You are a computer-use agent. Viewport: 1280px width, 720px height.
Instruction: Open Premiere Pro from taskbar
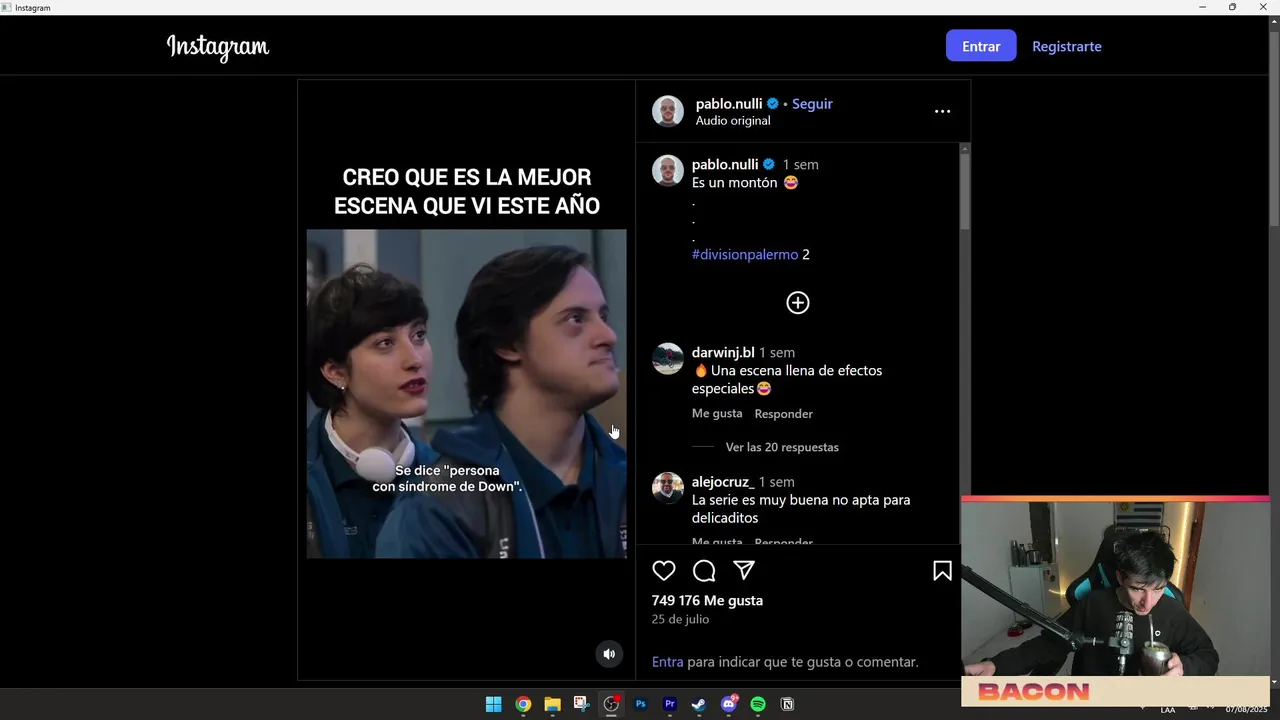670,704
